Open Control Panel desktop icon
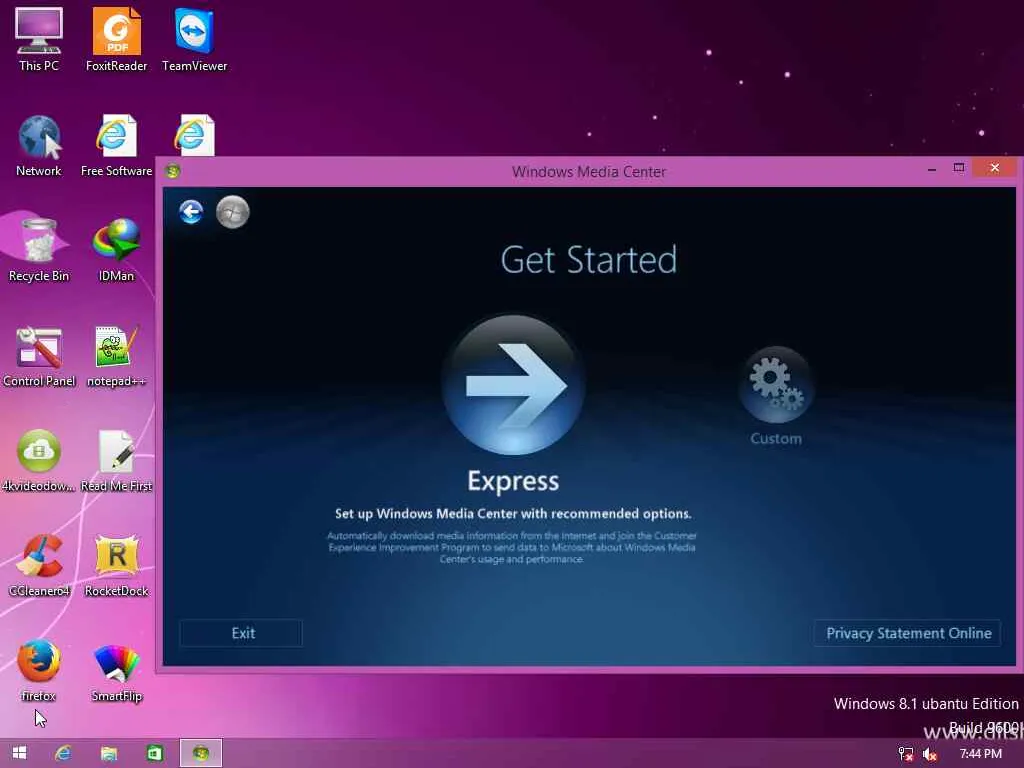 pos(39,356)
